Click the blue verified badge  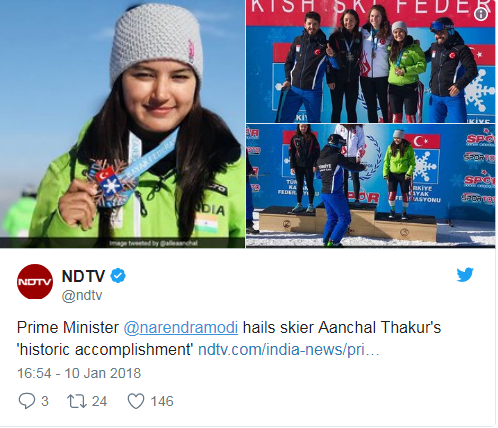118,276
